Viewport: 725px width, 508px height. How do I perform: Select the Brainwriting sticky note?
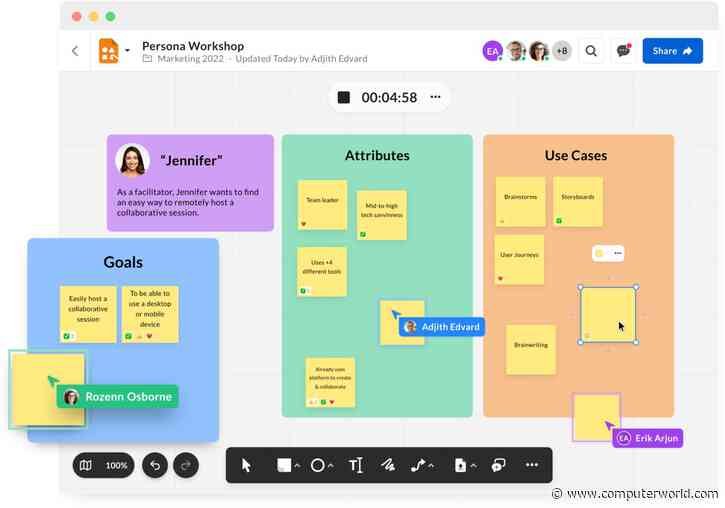coord(531,349)
